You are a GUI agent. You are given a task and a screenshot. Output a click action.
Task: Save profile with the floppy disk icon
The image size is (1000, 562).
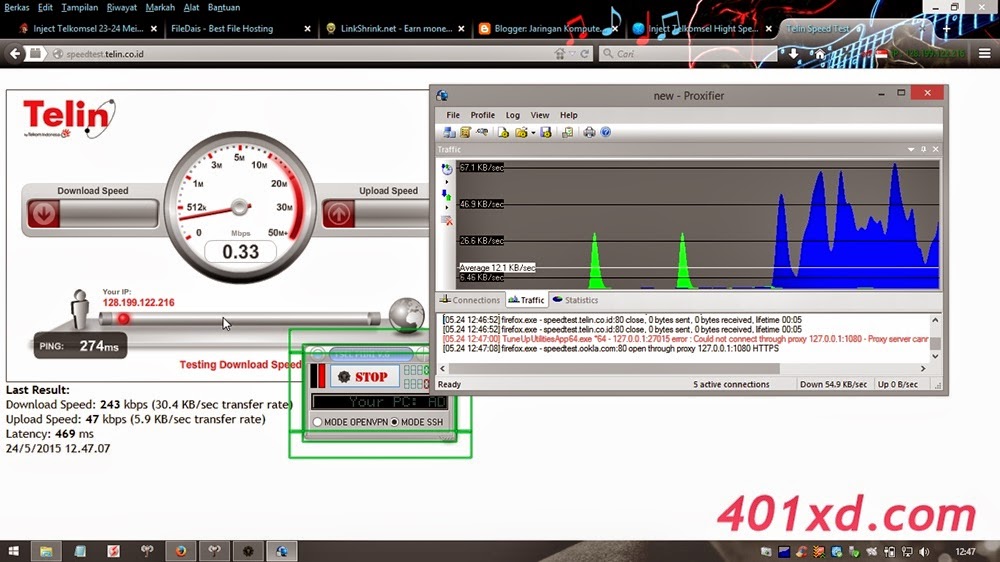point(545,132)
